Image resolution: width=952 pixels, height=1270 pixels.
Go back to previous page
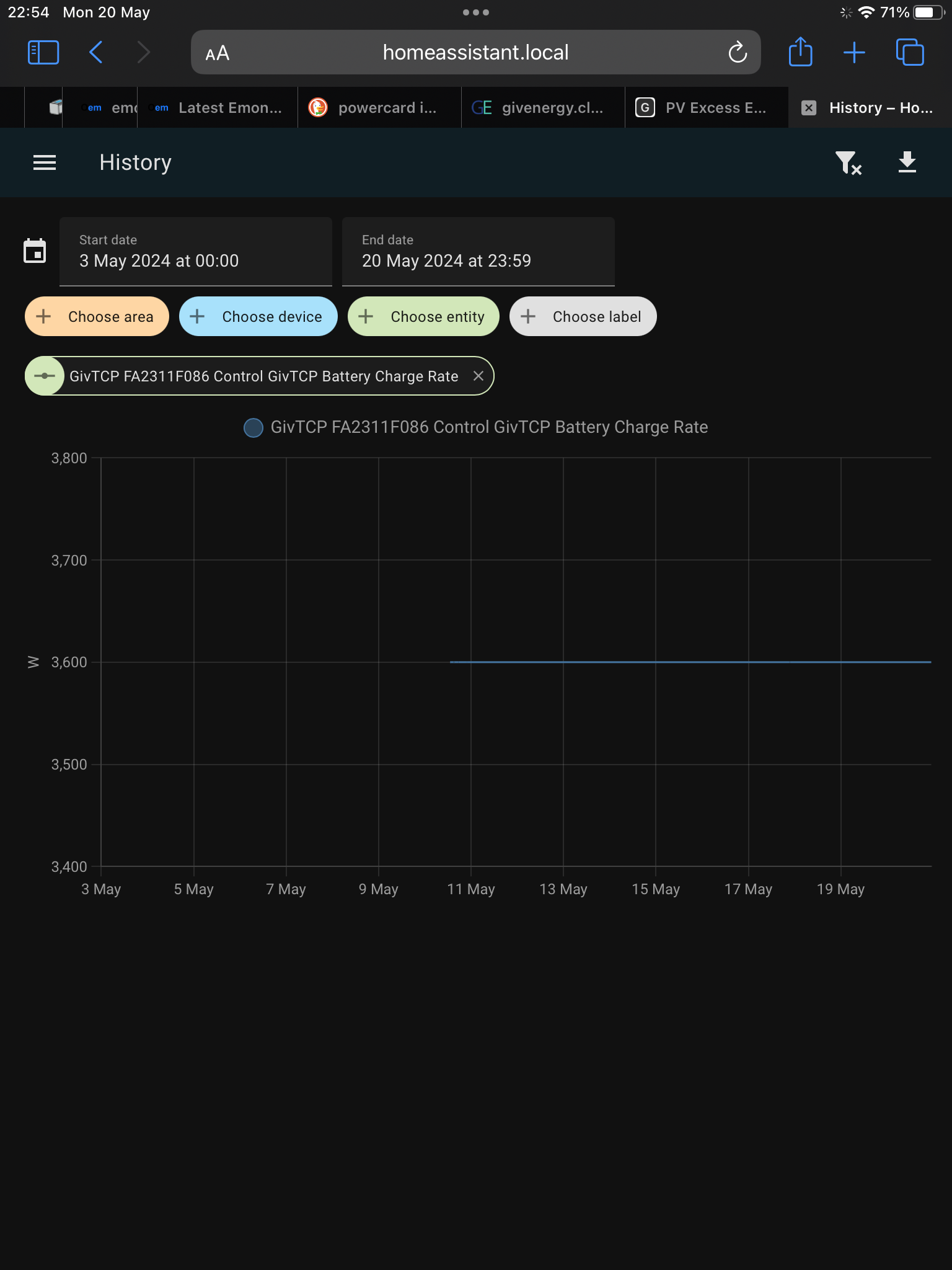click(x=96, y=53)
